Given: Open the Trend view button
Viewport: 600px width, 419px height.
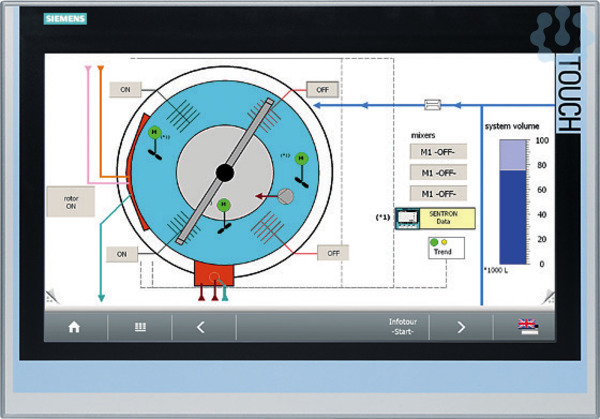Looking at the screenshot, I should click(441, 246).
